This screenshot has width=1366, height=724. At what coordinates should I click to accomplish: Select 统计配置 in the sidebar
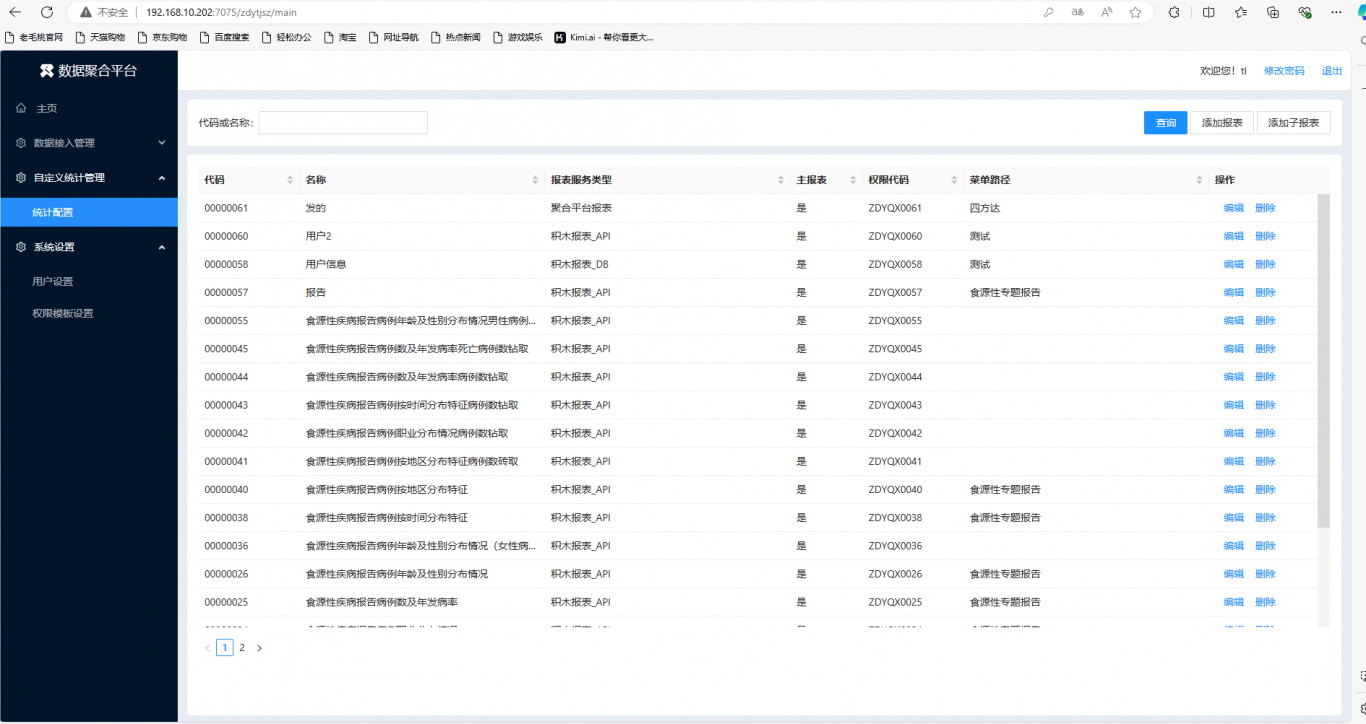(89, 212)
